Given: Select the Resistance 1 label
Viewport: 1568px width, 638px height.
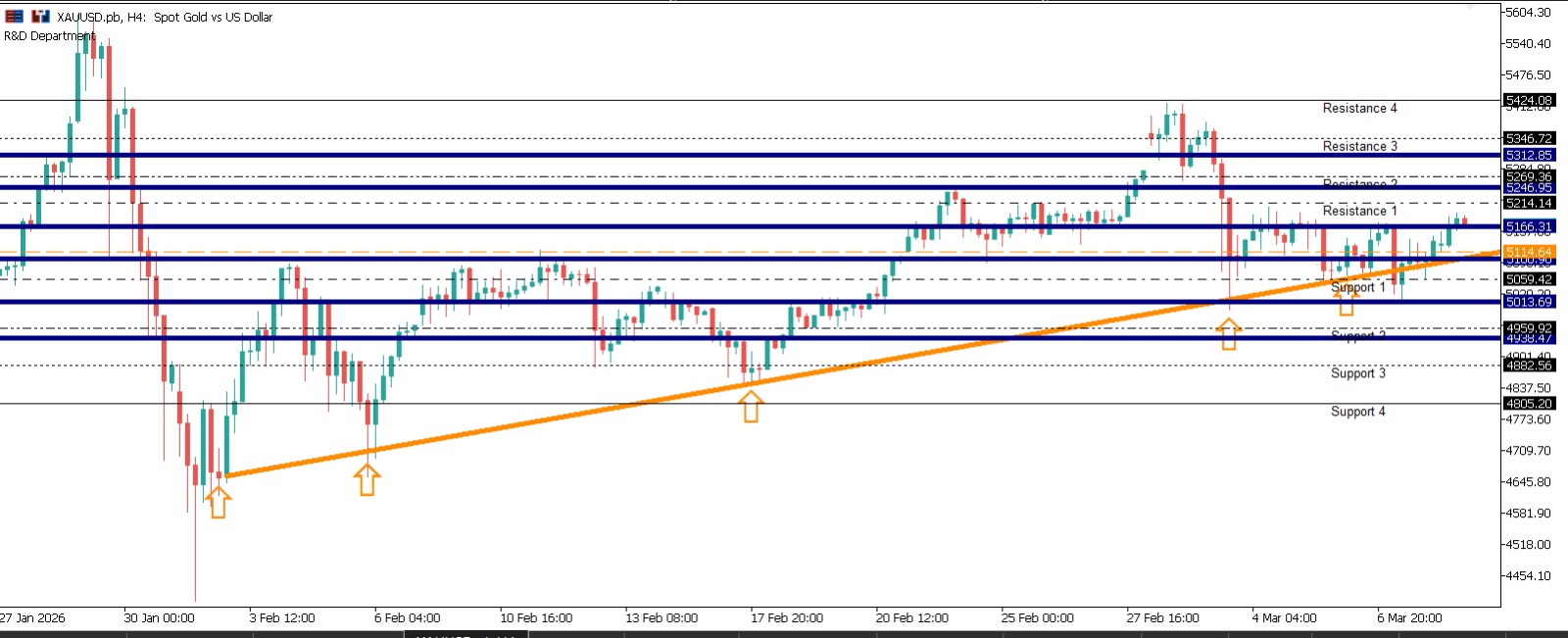Looking at the screenshot, I should pyautogui.click(x=1360, y=212).
